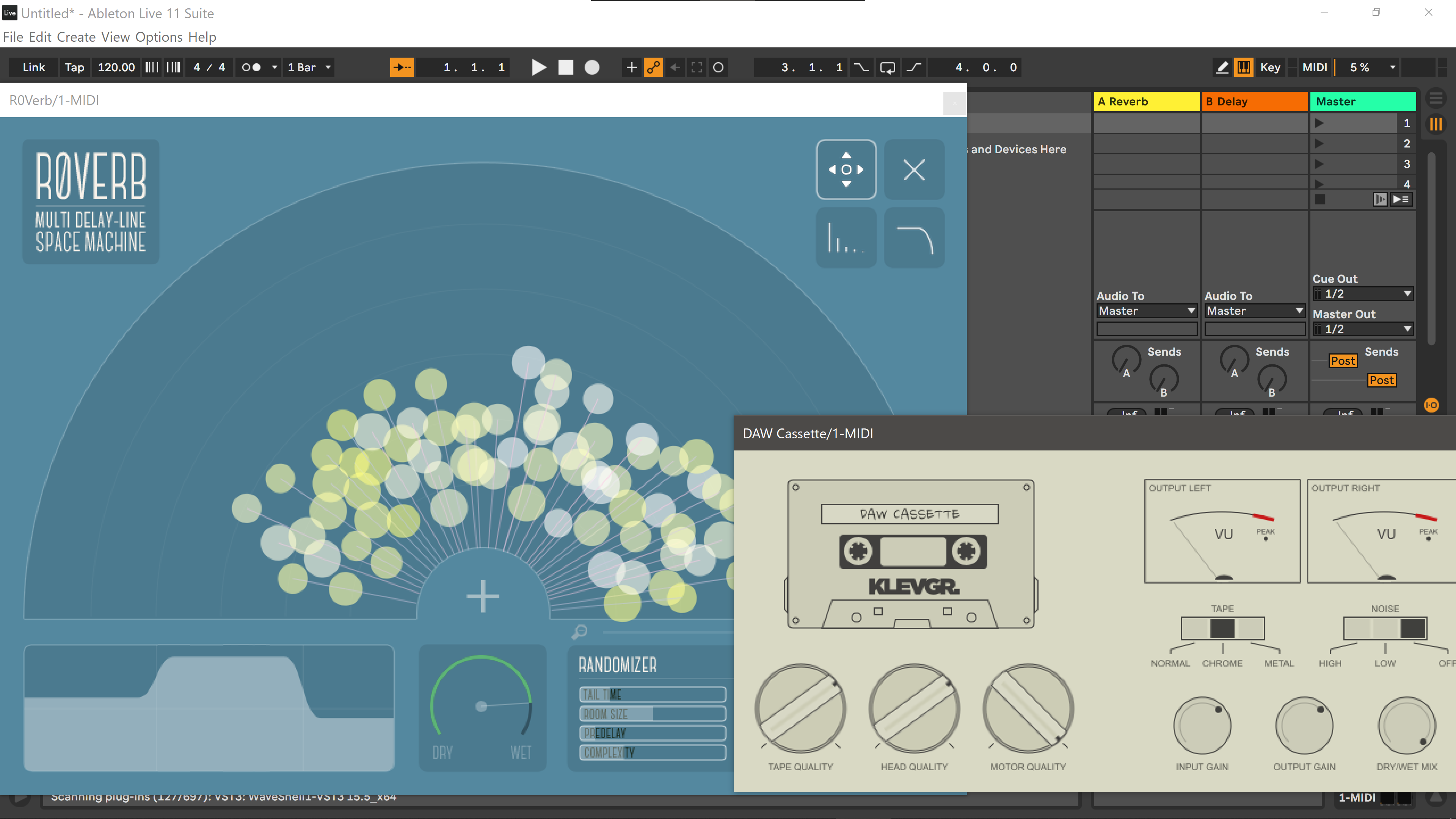Open the 1 Bar quantization dropdown
1456x819 pixels.
(309, 67)
